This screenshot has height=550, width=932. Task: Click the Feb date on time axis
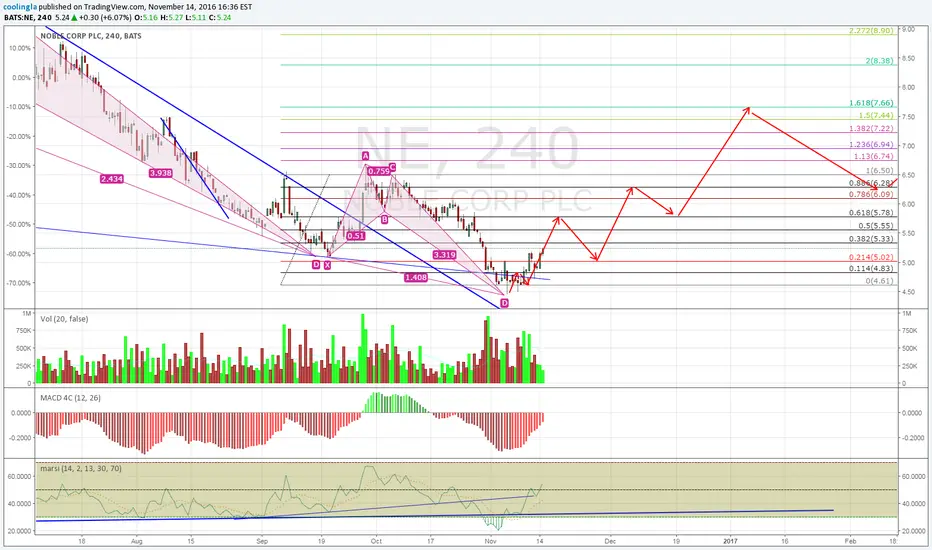(x=851, y=542)
